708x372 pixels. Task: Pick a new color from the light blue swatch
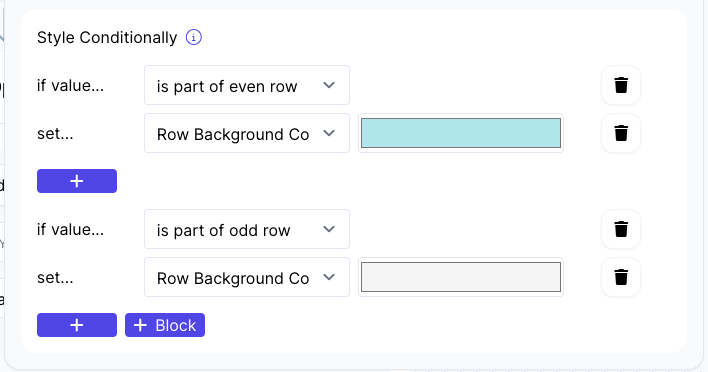pos(461,133)
